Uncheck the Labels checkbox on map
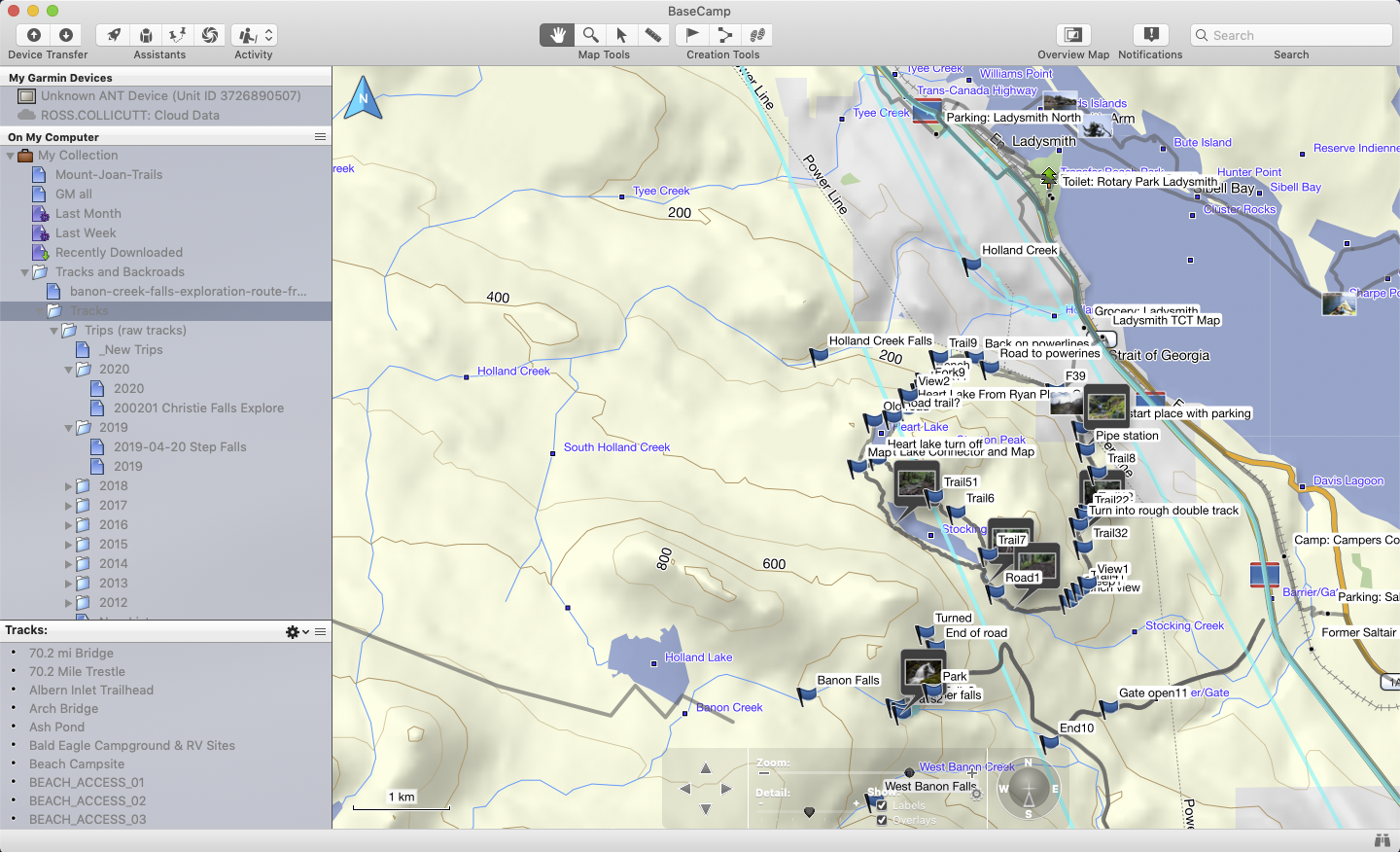 (882, 805)
